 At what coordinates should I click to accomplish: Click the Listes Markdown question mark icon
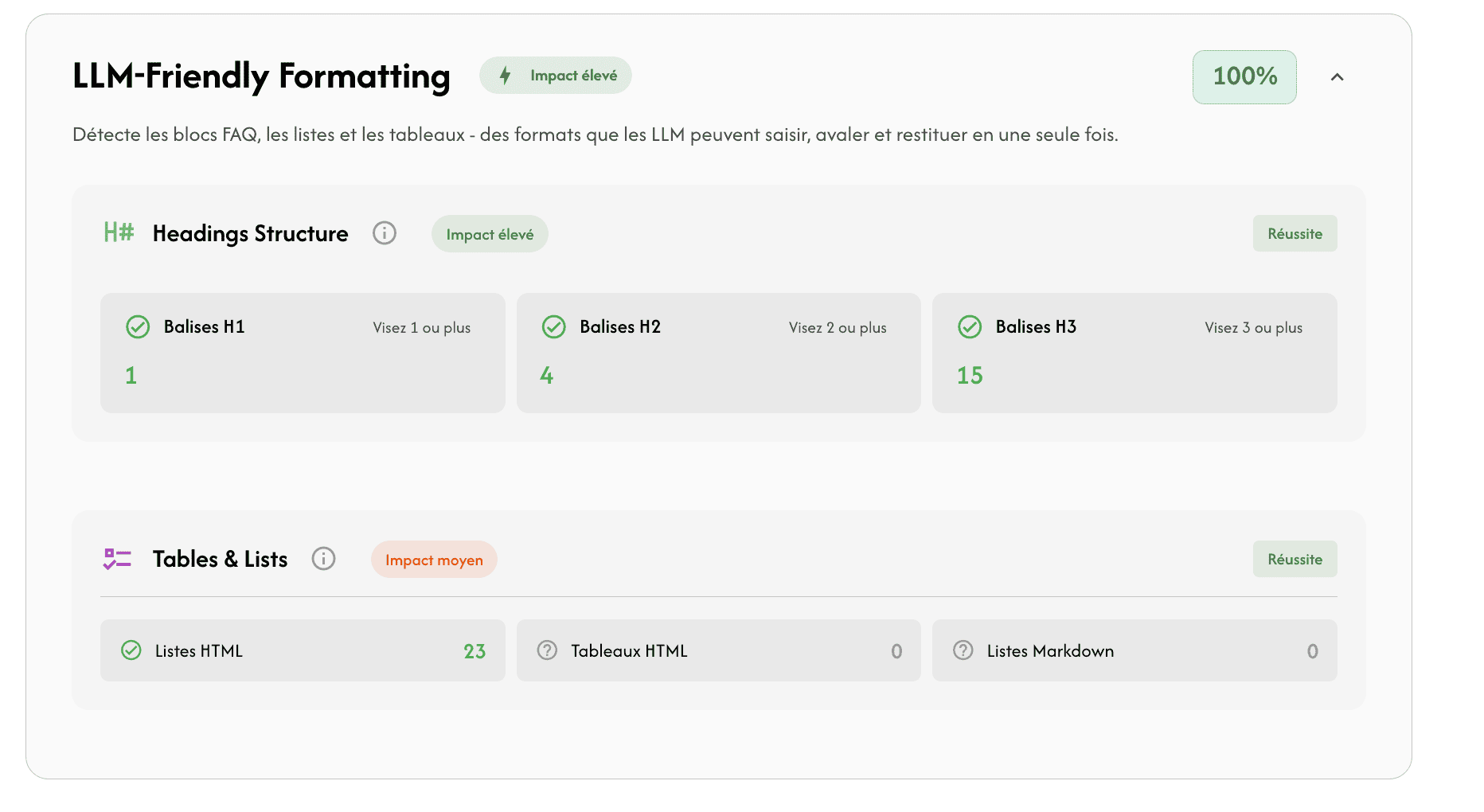(x=963, y=650)
